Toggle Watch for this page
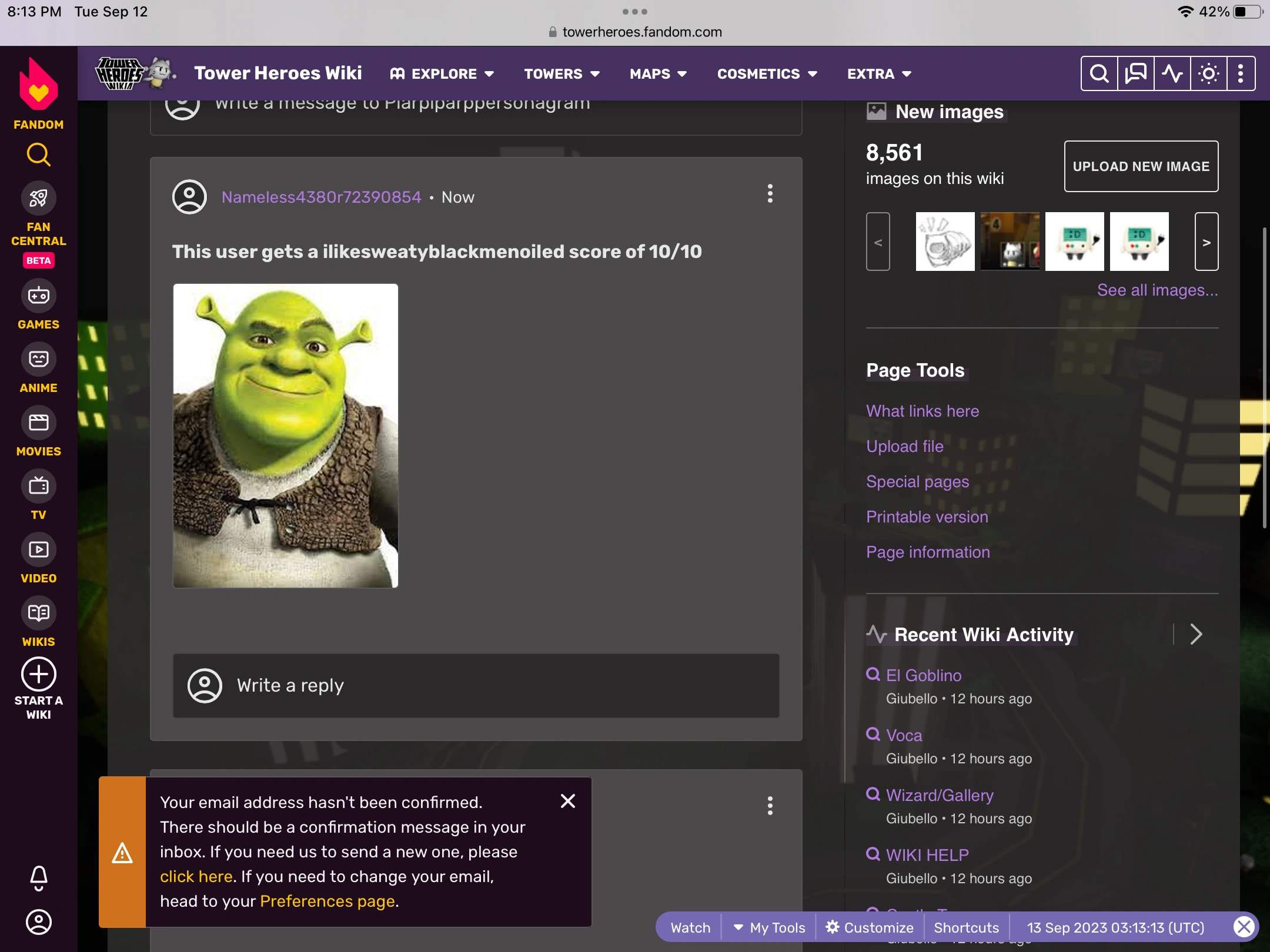The image size is (1270, 952). point(690,927)
